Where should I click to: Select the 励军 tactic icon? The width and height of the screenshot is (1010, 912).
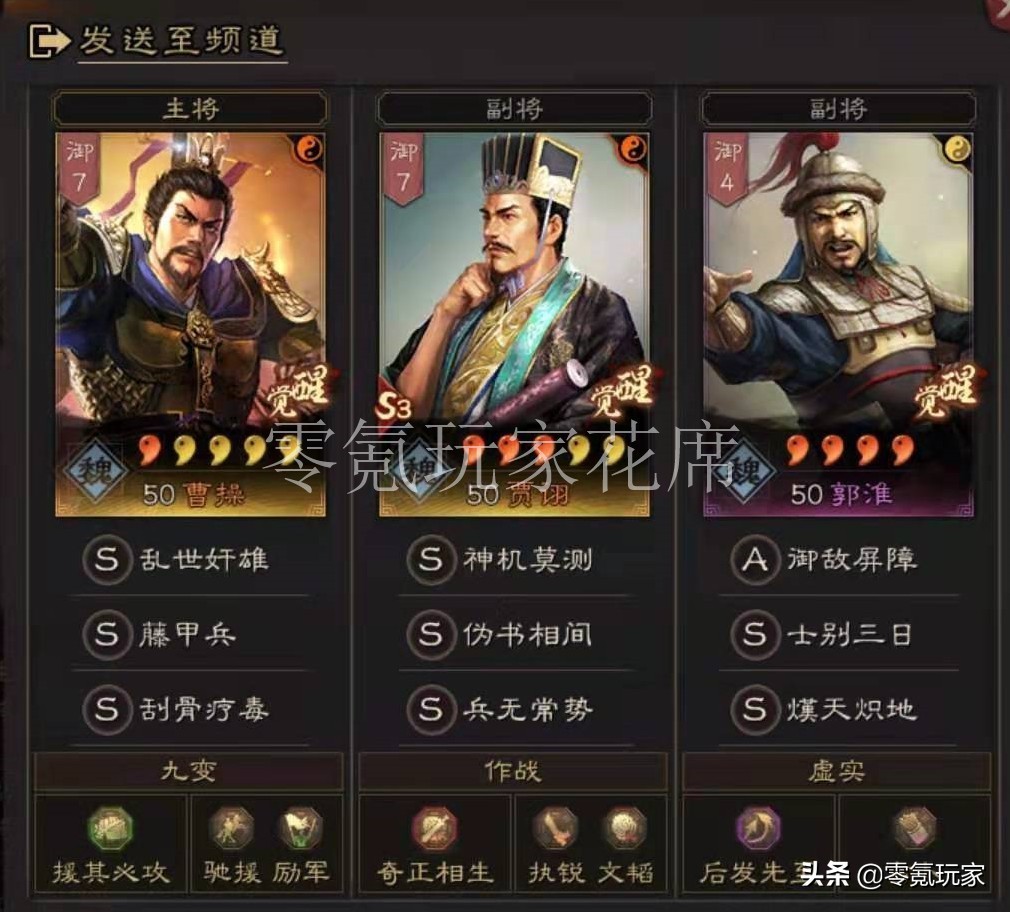tap(300, 829)
